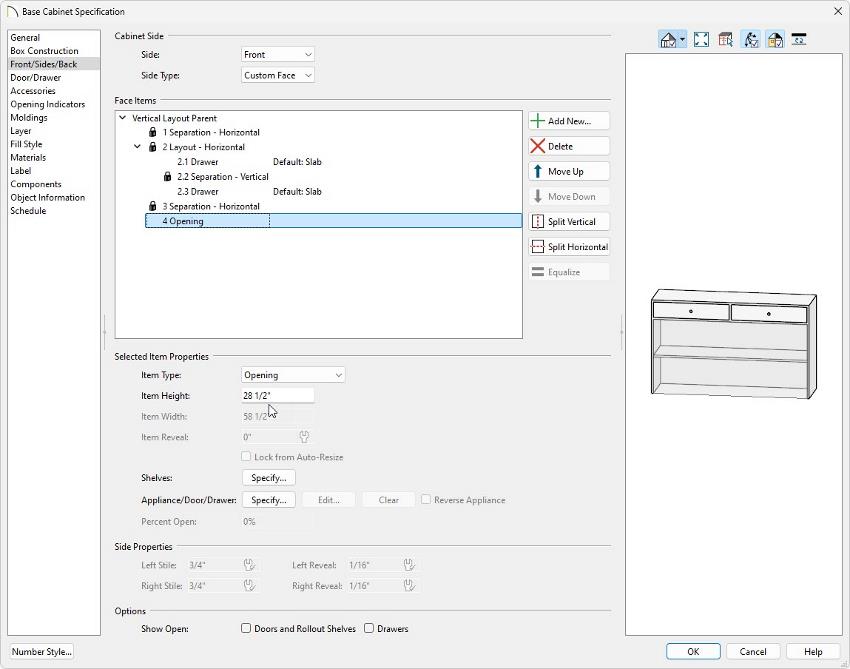The image size is (850, 669).
Task: Open the Fill Style panel
Action: coord(26,144)
